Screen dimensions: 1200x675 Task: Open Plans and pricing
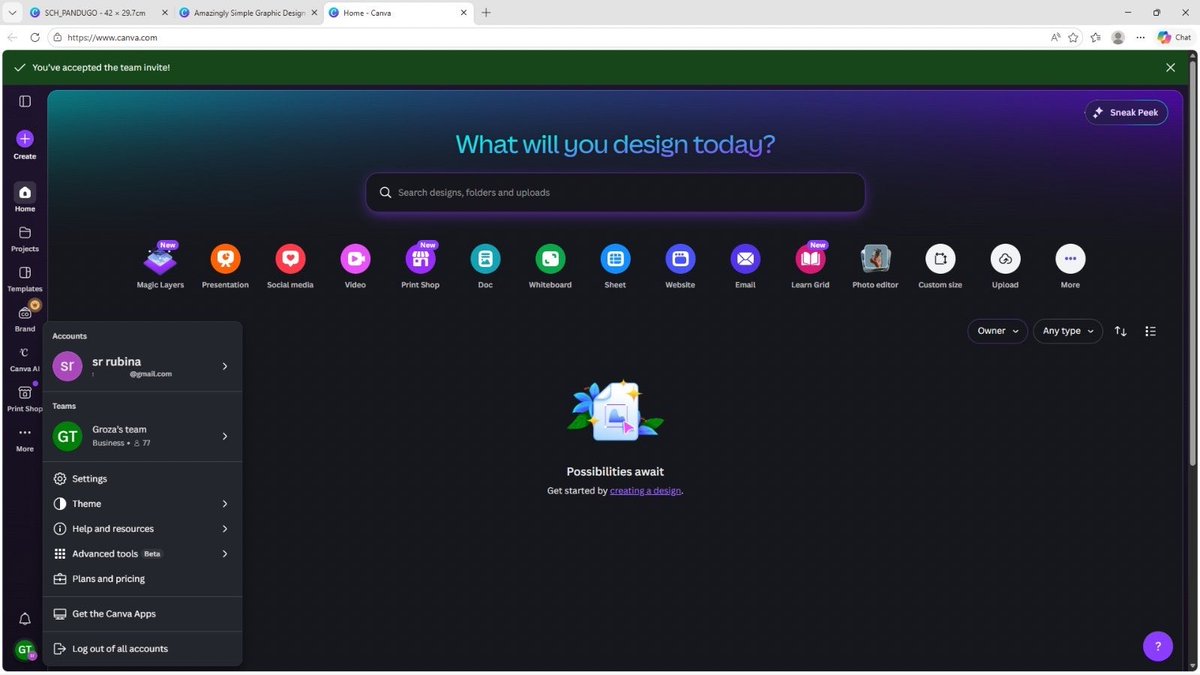pyautogui.click(x=142, y=579)
